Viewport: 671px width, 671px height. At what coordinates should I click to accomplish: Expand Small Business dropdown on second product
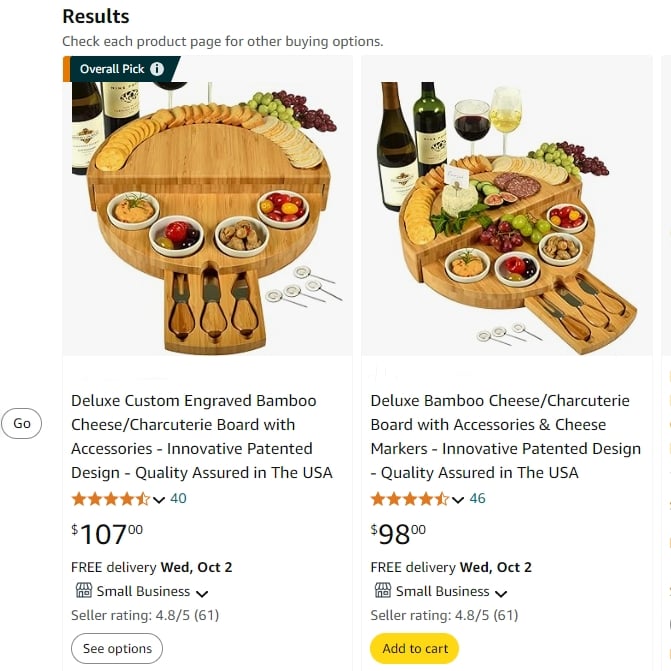click(x=502, y=593)
